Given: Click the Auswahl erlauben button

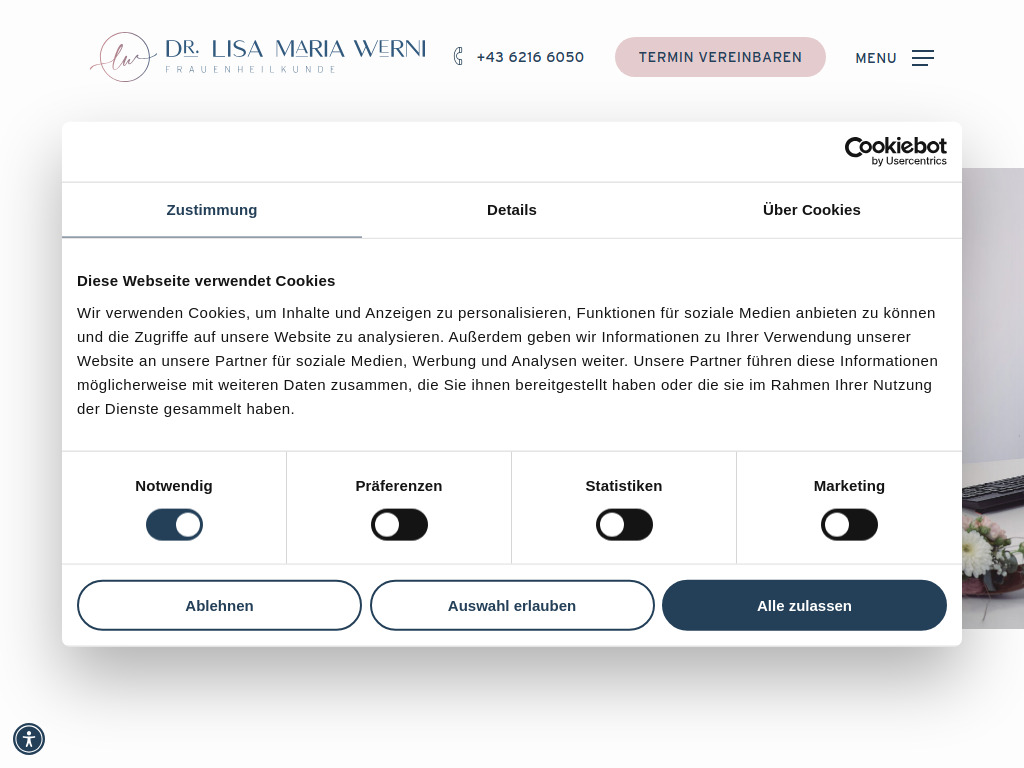Looking at the screenshot, I should click(511, 605).
